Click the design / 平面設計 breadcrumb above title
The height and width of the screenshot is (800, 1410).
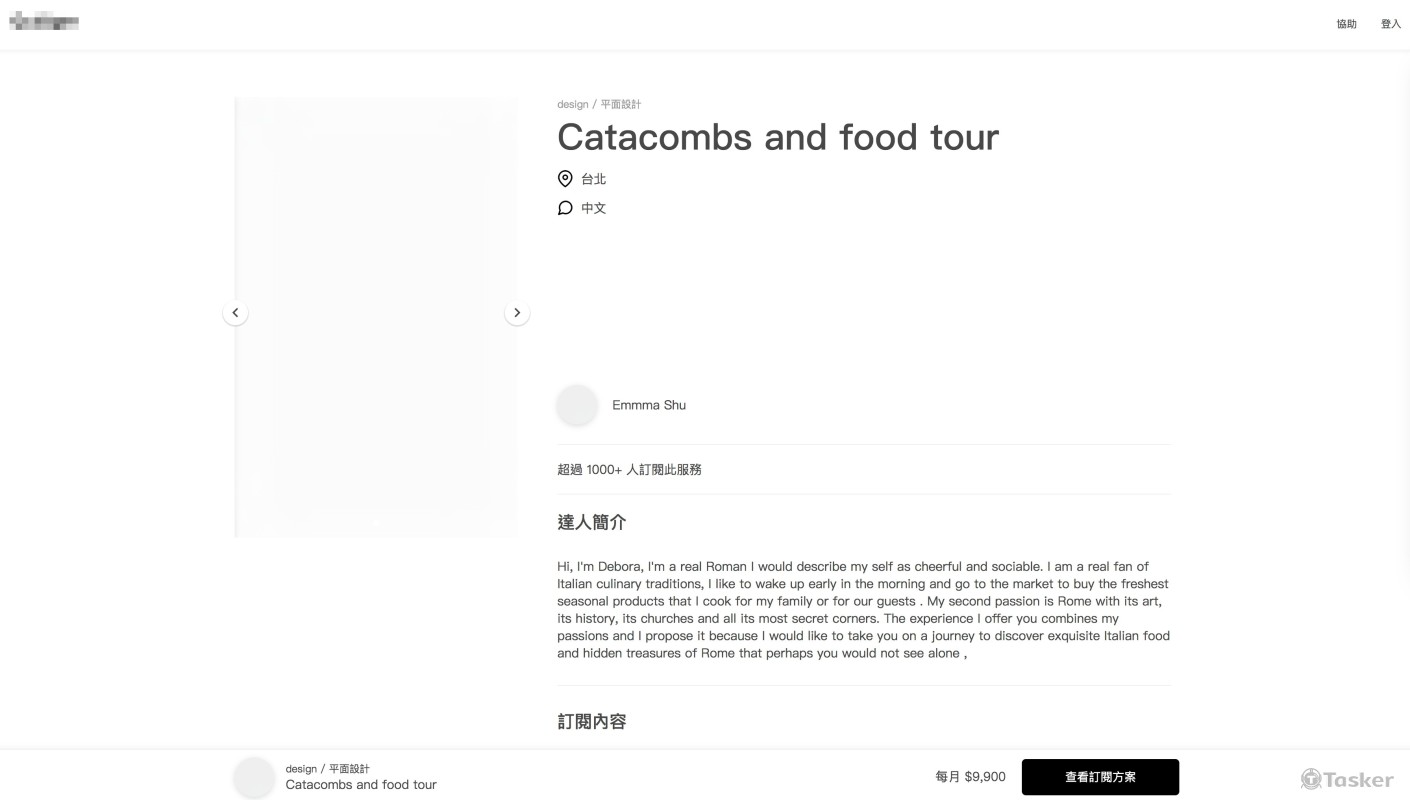pyautogui.click(x=599, y=104)
